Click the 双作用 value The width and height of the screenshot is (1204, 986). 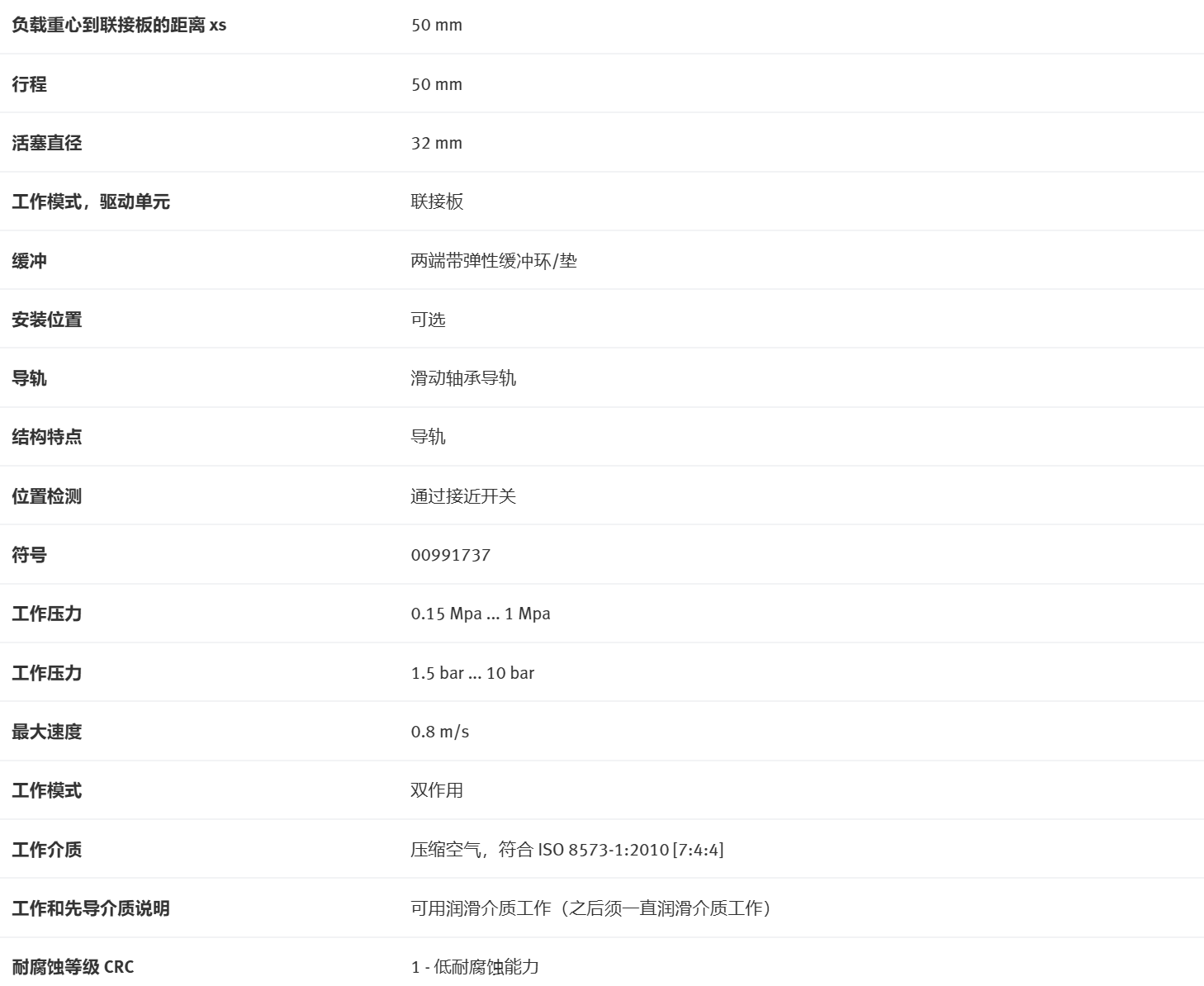click(436, 790)
